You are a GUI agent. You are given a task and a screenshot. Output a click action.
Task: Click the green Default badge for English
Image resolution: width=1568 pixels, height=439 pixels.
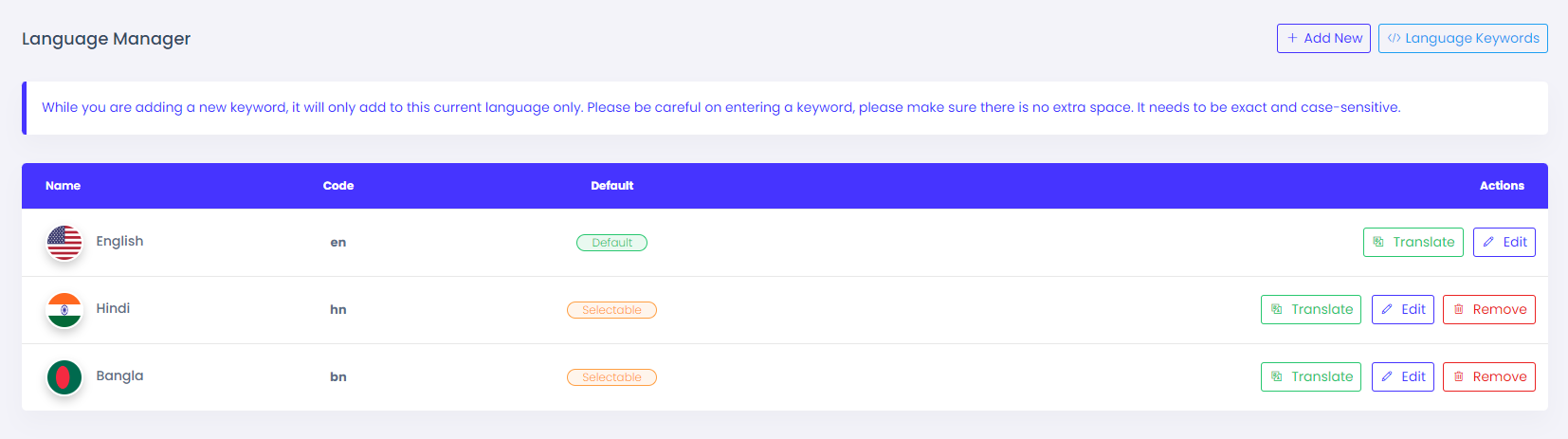pyautogui.click(x=611, y=243)
